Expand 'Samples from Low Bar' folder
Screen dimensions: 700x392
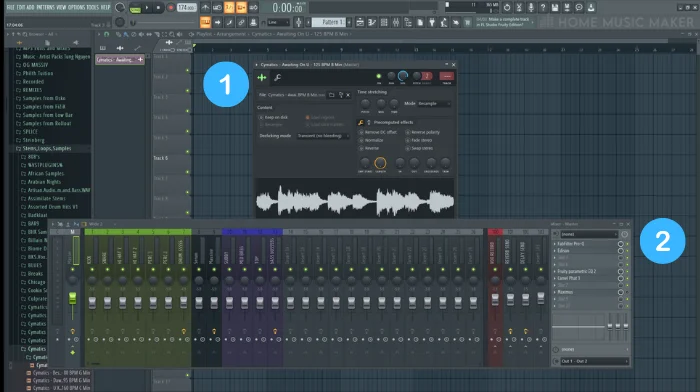pos(46,115)
